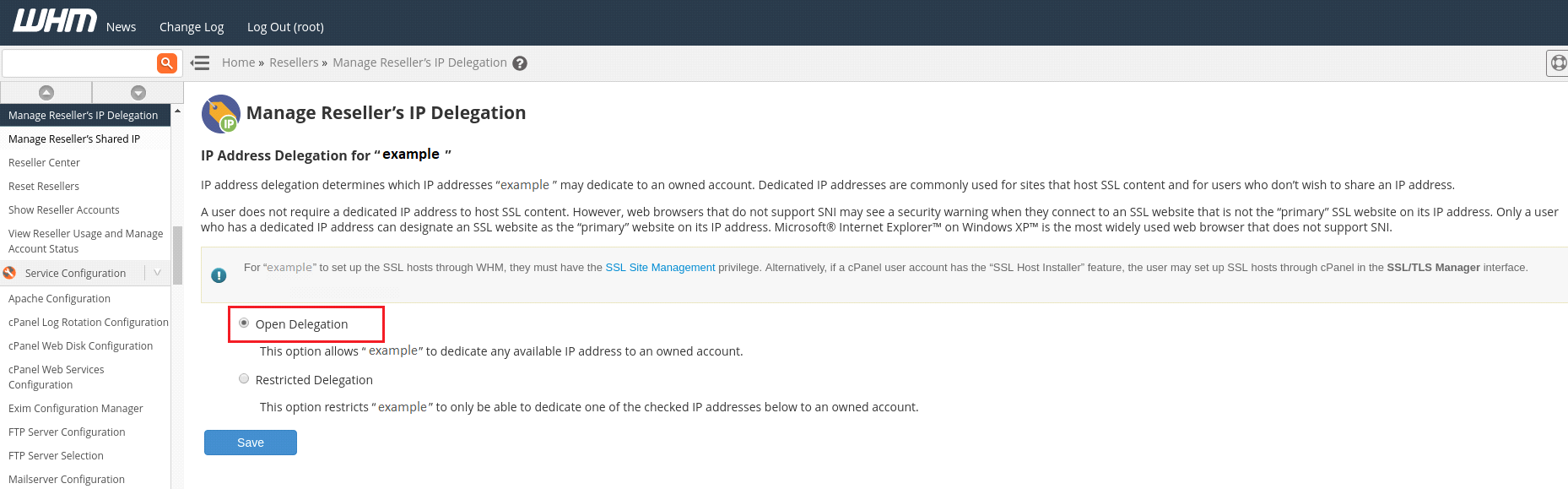The image size is (1568, 489).
Task: Toggle the sidebar collapse hamburger icon
Action: click(x=200, y=63)
